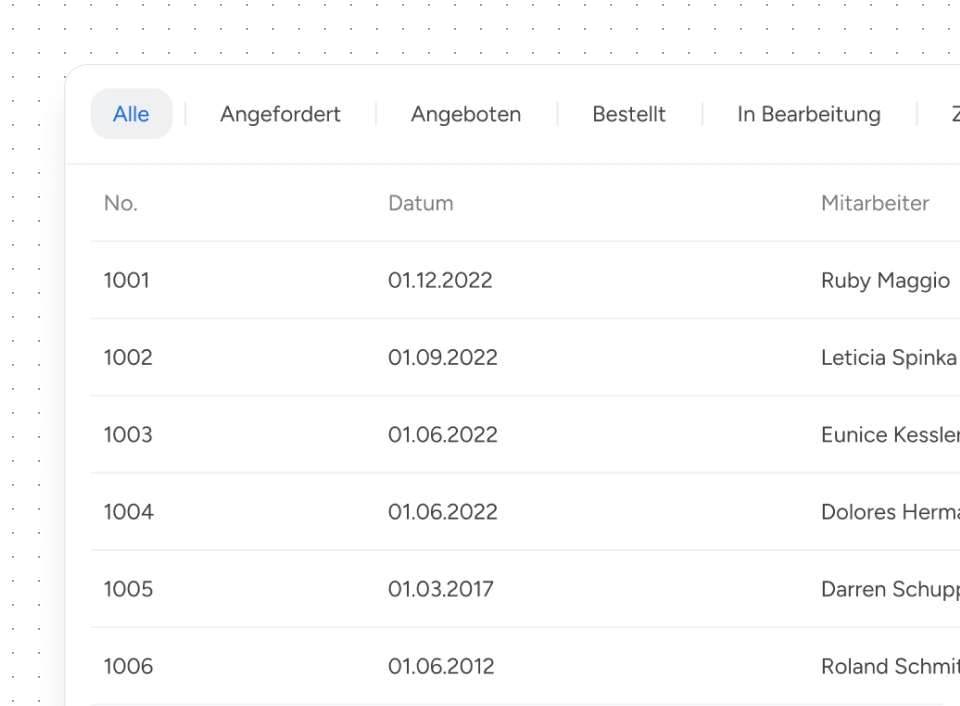Sort by the No. column header

tap(121, 203)
